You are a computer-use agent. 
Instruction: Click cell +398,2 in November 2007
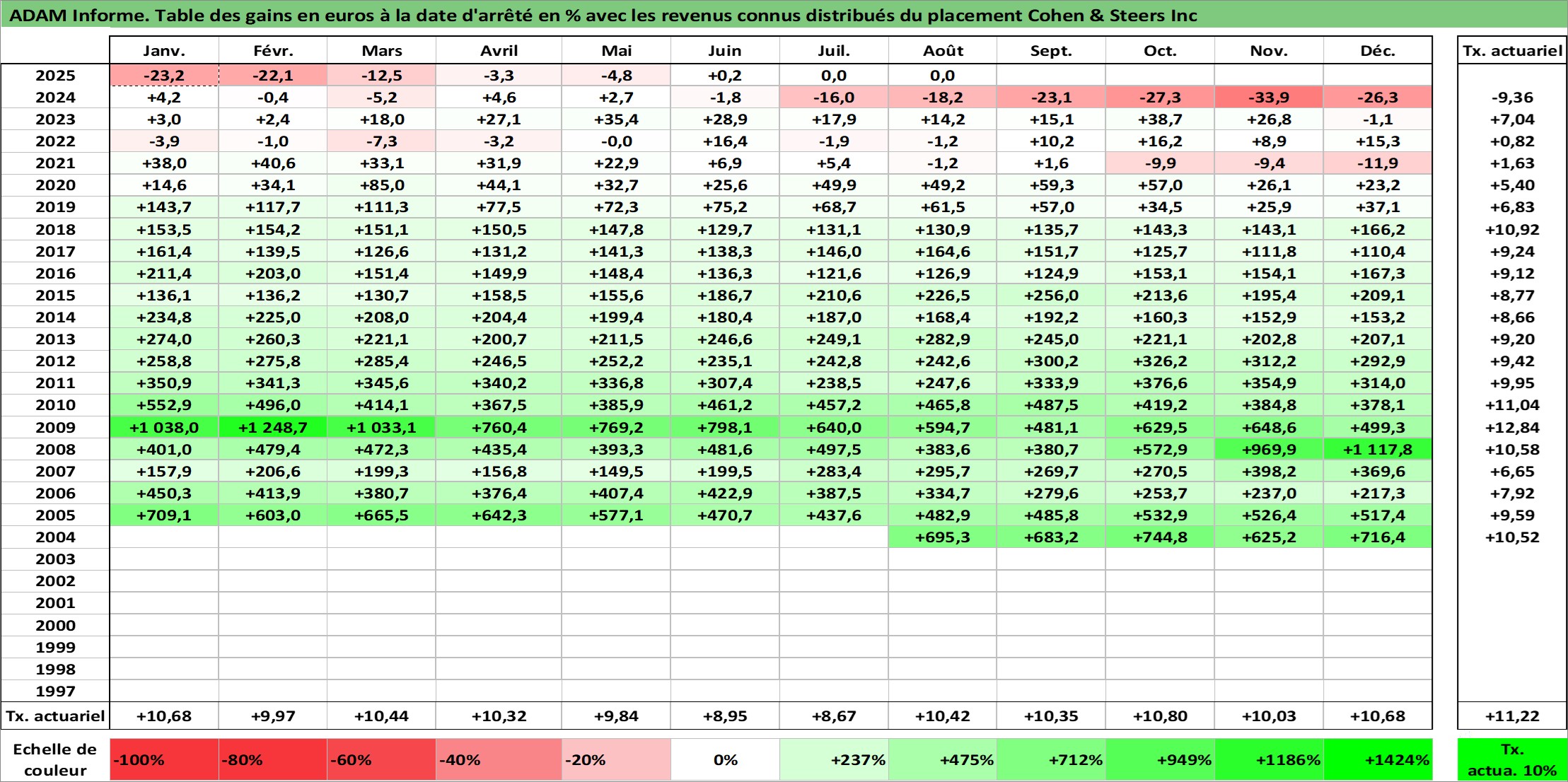pos(1269,472)
